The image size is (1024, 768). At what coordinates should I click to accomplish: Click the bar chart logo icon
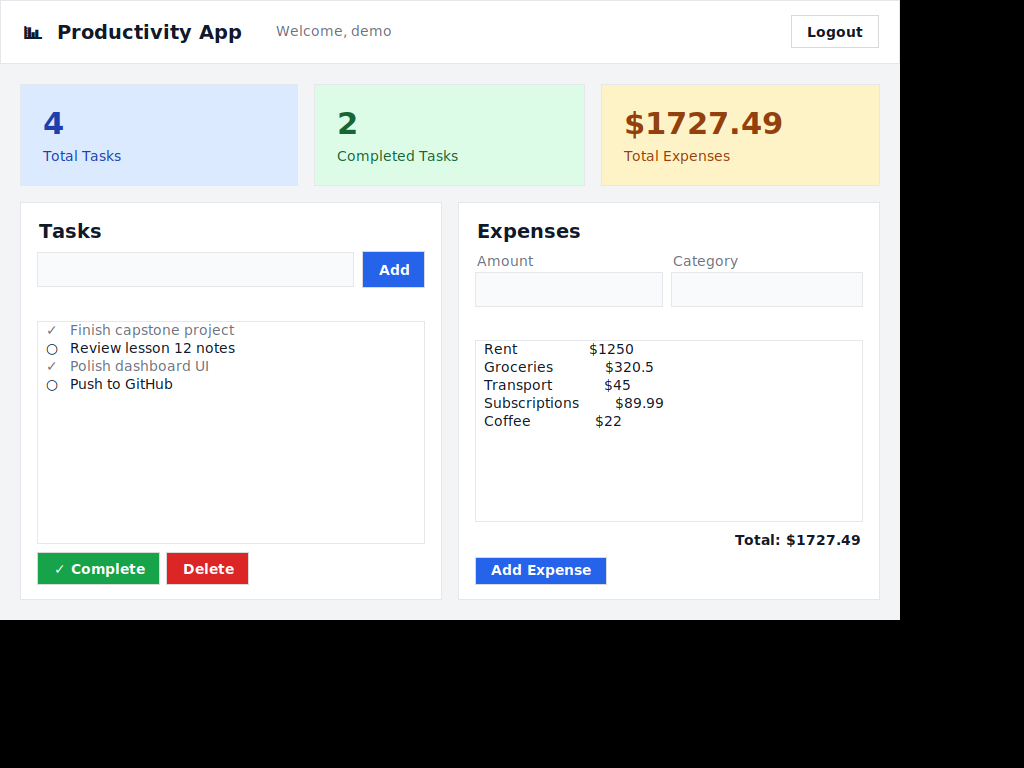[x=33, y=33]
